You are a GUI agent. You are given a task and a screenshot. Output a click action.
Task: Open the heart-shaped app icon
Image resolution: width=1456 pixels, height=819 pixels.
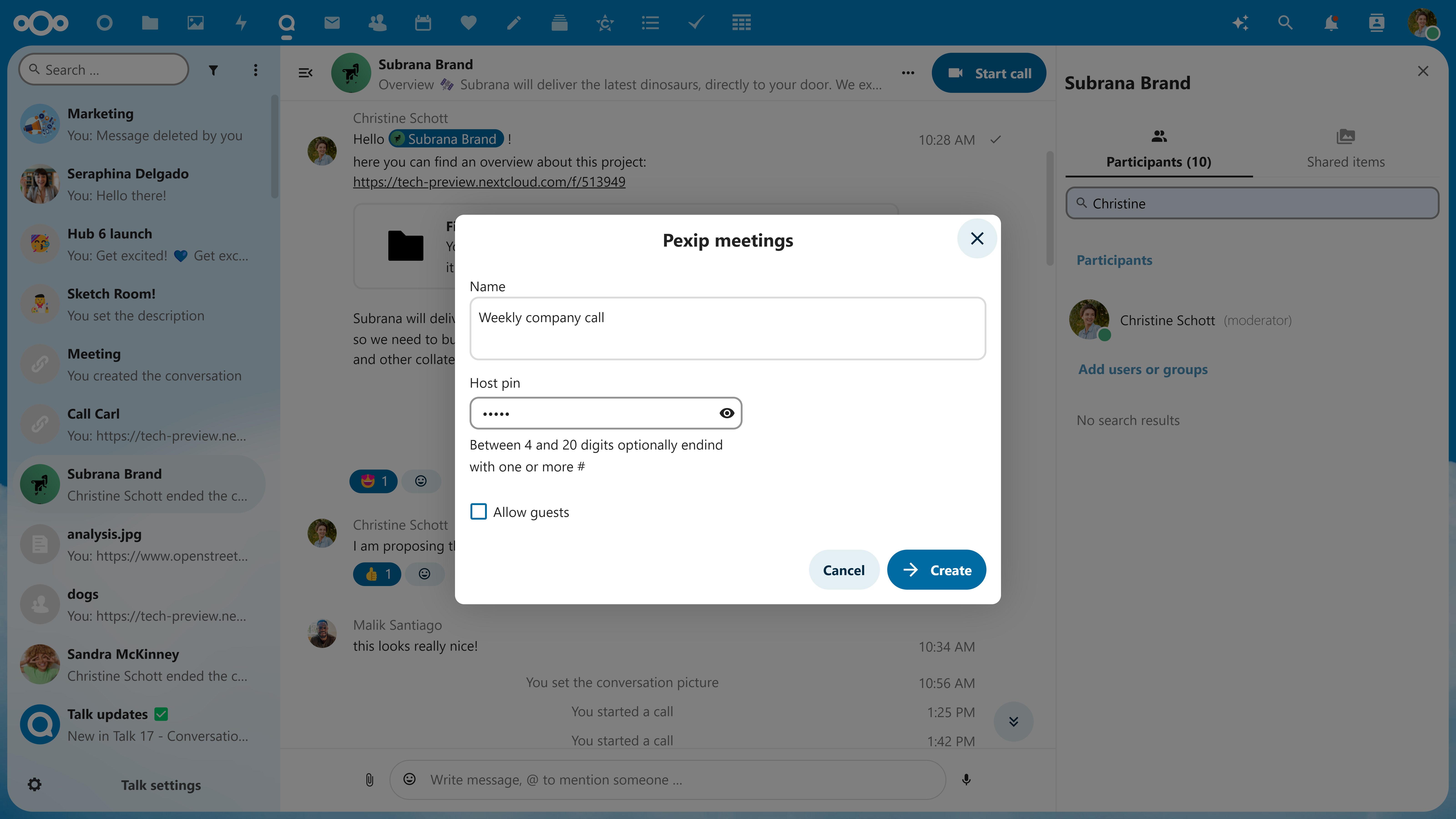tap(469, 23)
